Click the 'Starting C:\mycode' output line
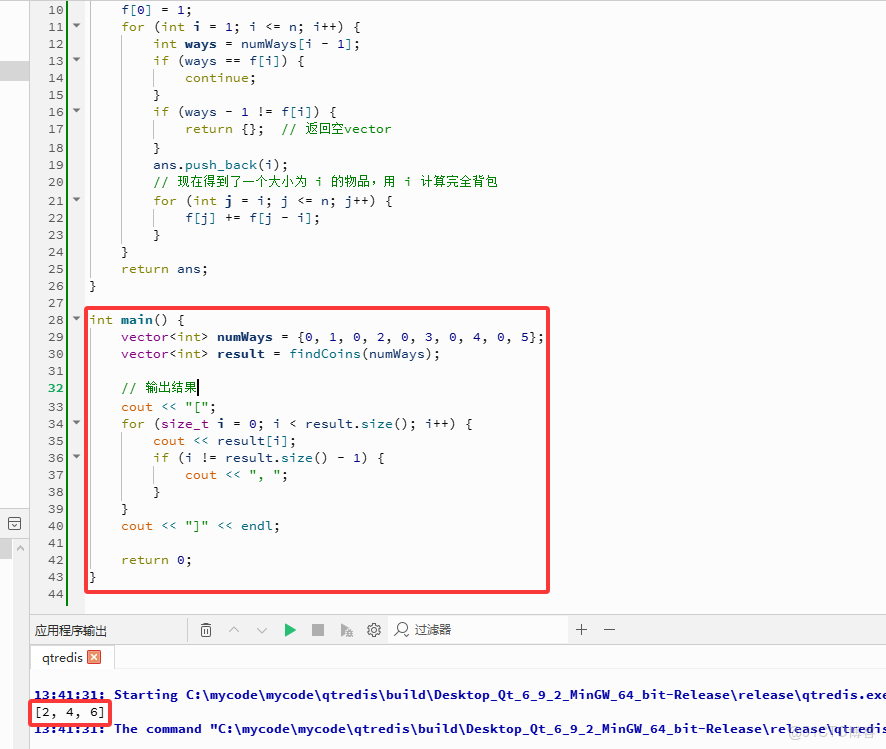 pos(460,695)
